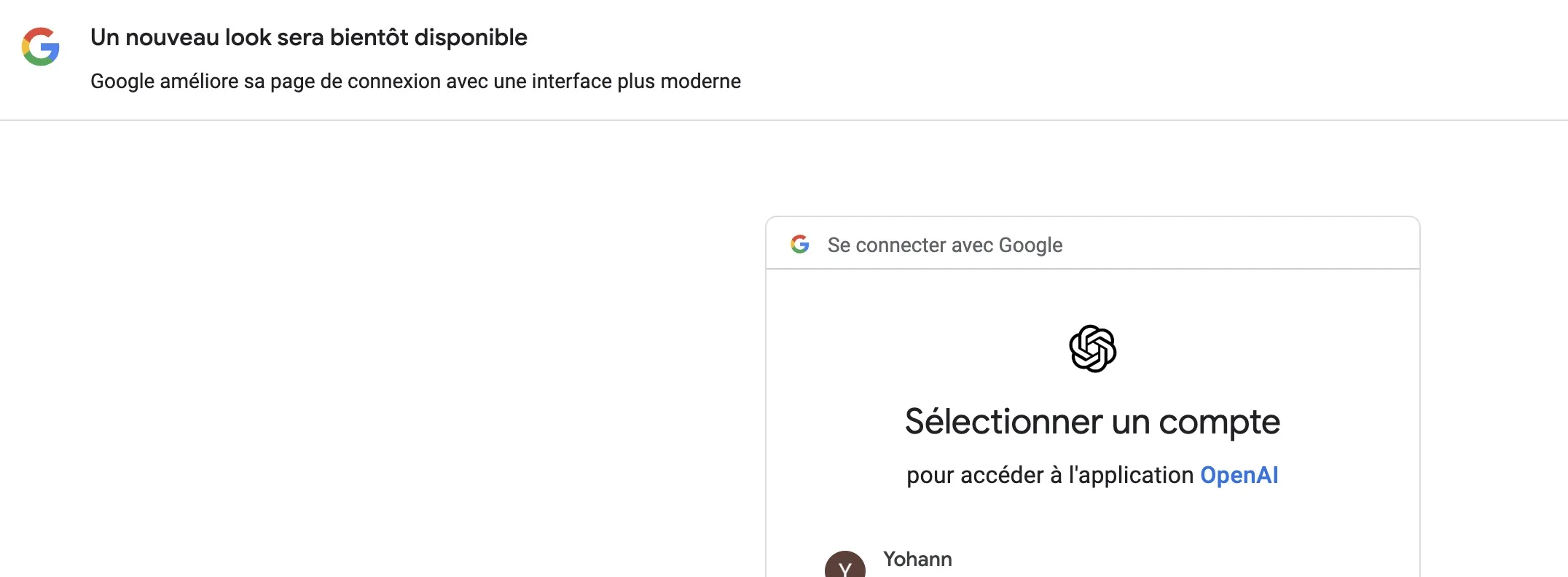Click the 'Se connecter avec Google' header text

(x=944, y=245)
